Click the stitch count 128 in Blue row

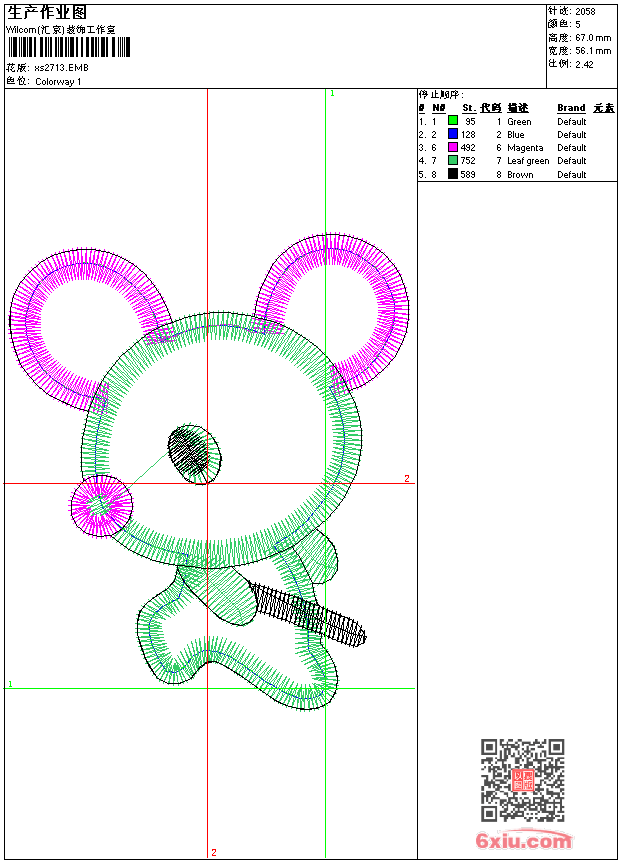pos(468,134)
